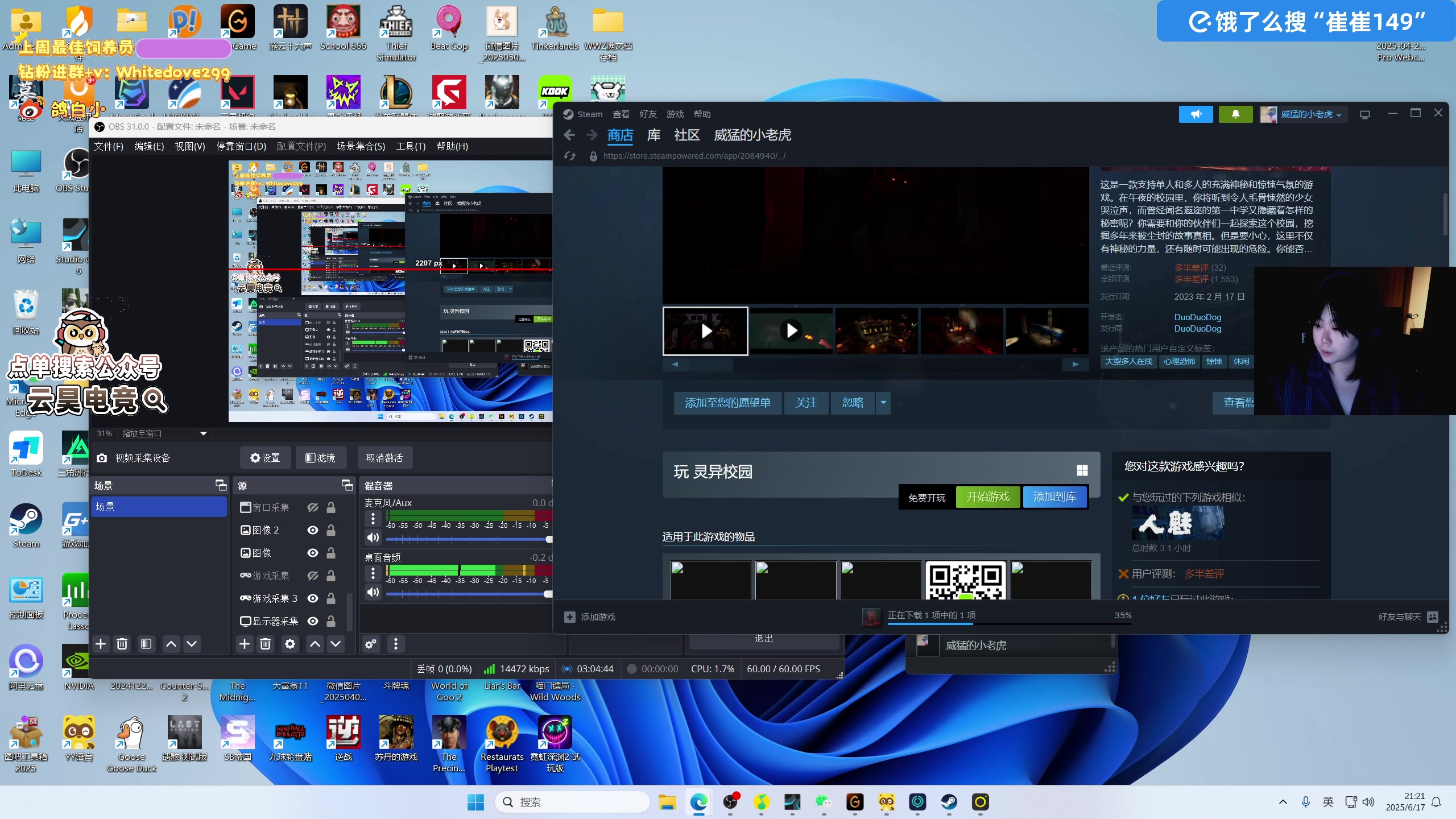
Task: Click Steam download progress bar
Action: coord(1010,623)
